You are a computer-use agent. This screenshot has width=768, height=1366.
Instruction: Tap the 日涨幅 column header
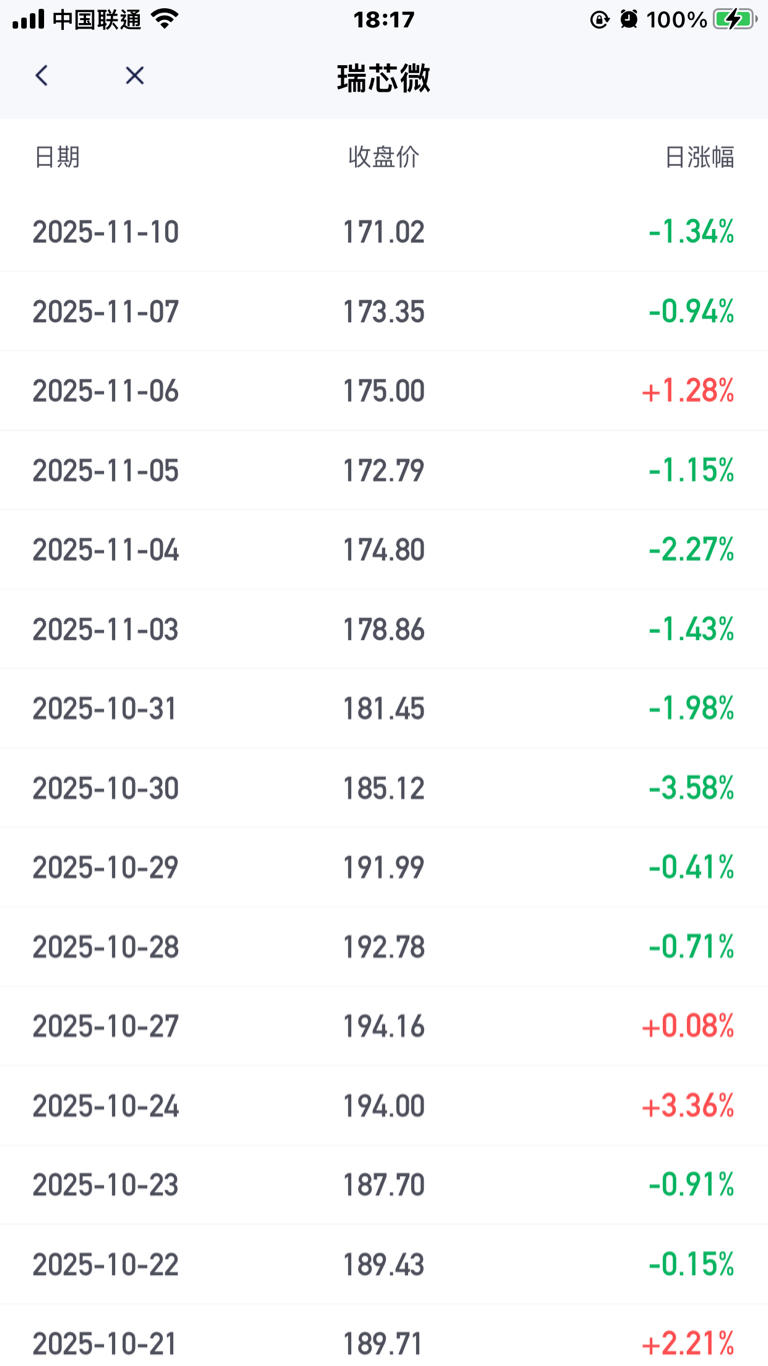700,157
